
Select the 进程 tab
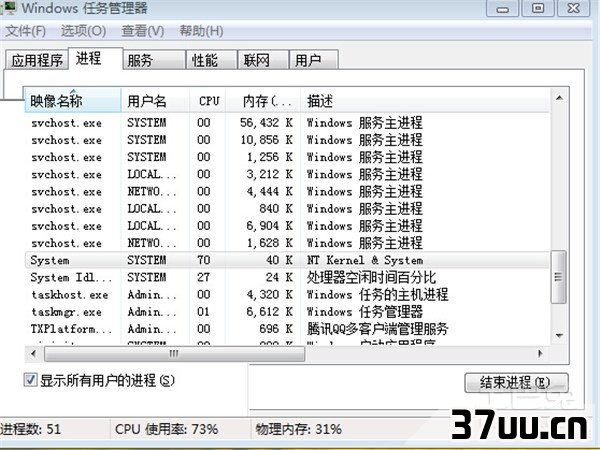[x=96, y=59]
